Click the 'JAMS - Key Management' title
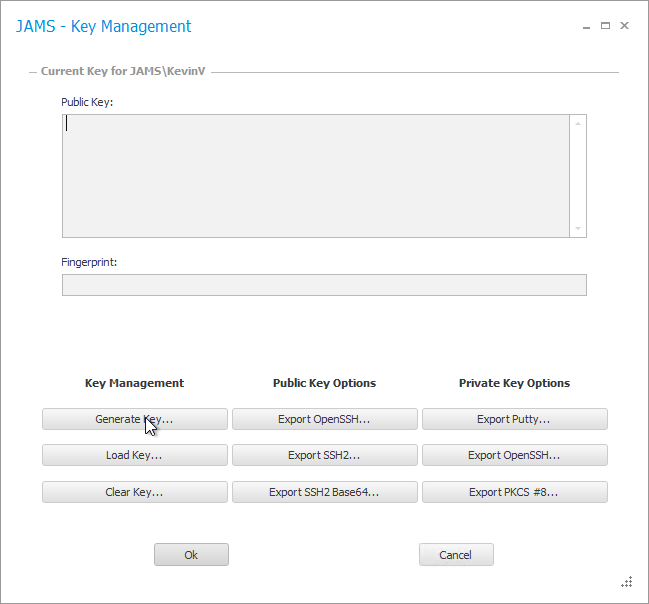 (x=103, y=26)
